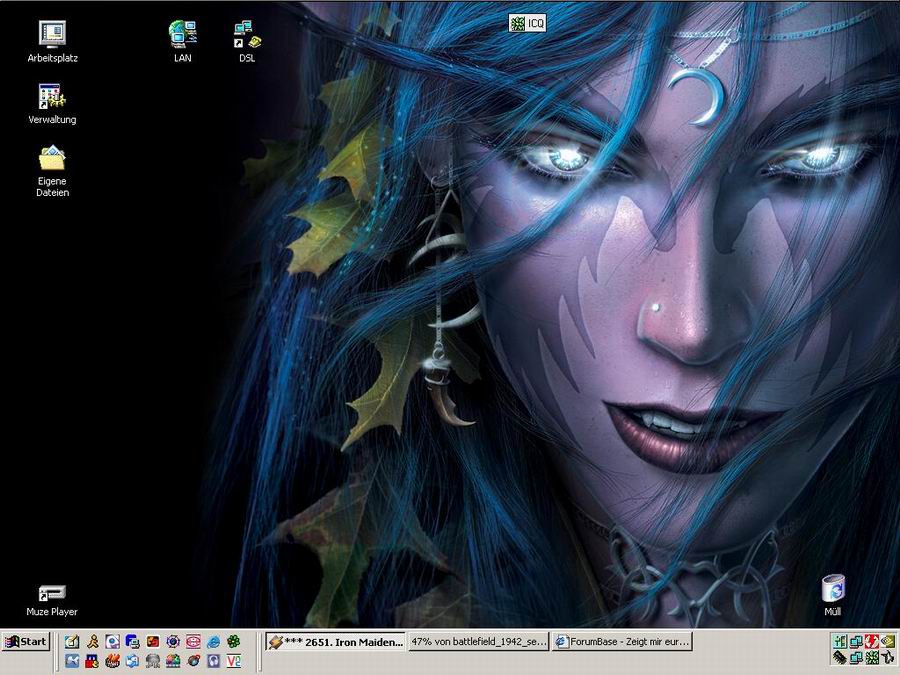The width and height of the screenshot is (900, 675).
Task: Launch the blue folder quick launch icon
Action: pyautogui.click(x=133, y=661)
